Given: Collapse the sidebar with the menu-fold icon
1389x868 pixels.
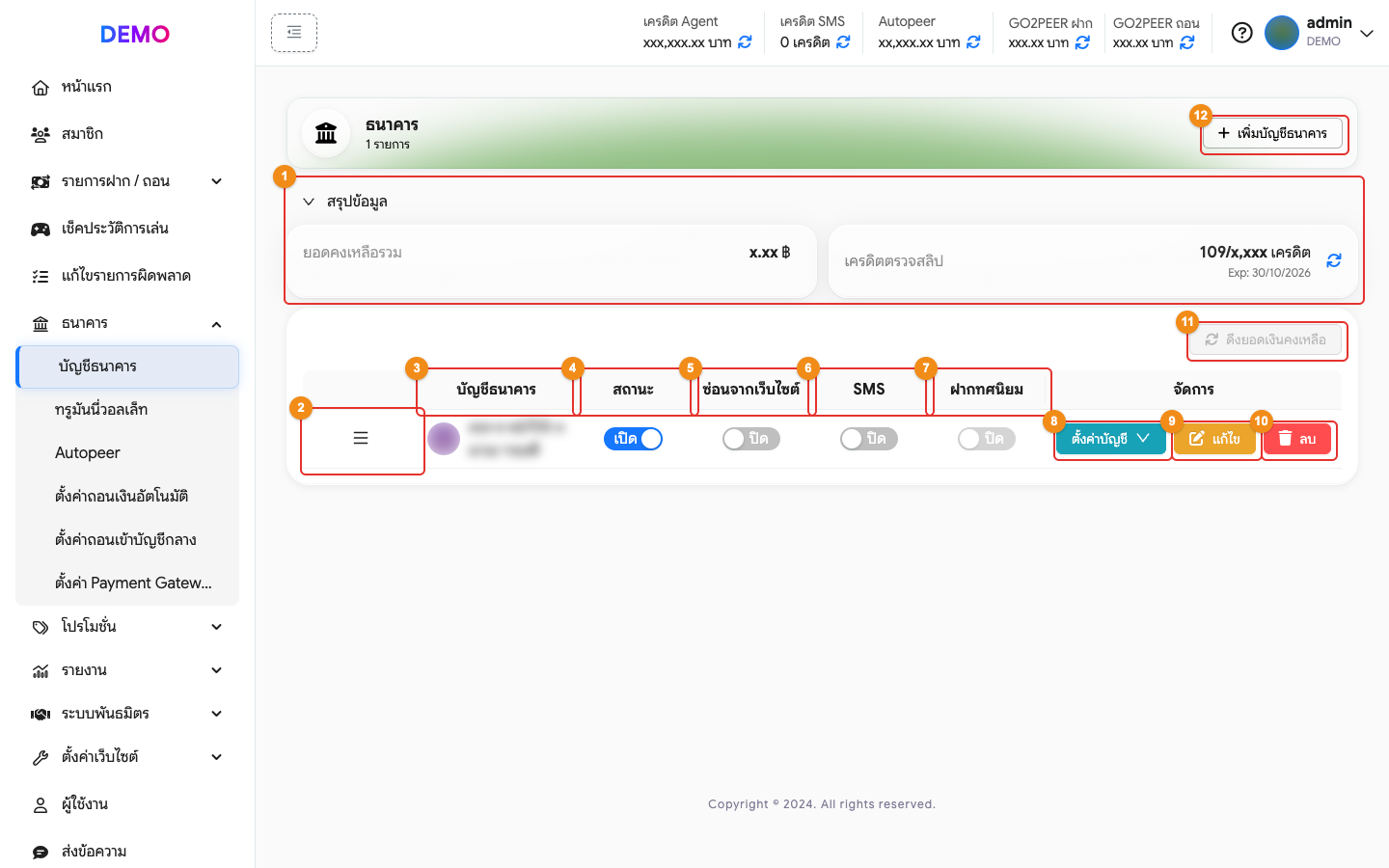Looking at the screenshot, I should (x=294, y=33).
